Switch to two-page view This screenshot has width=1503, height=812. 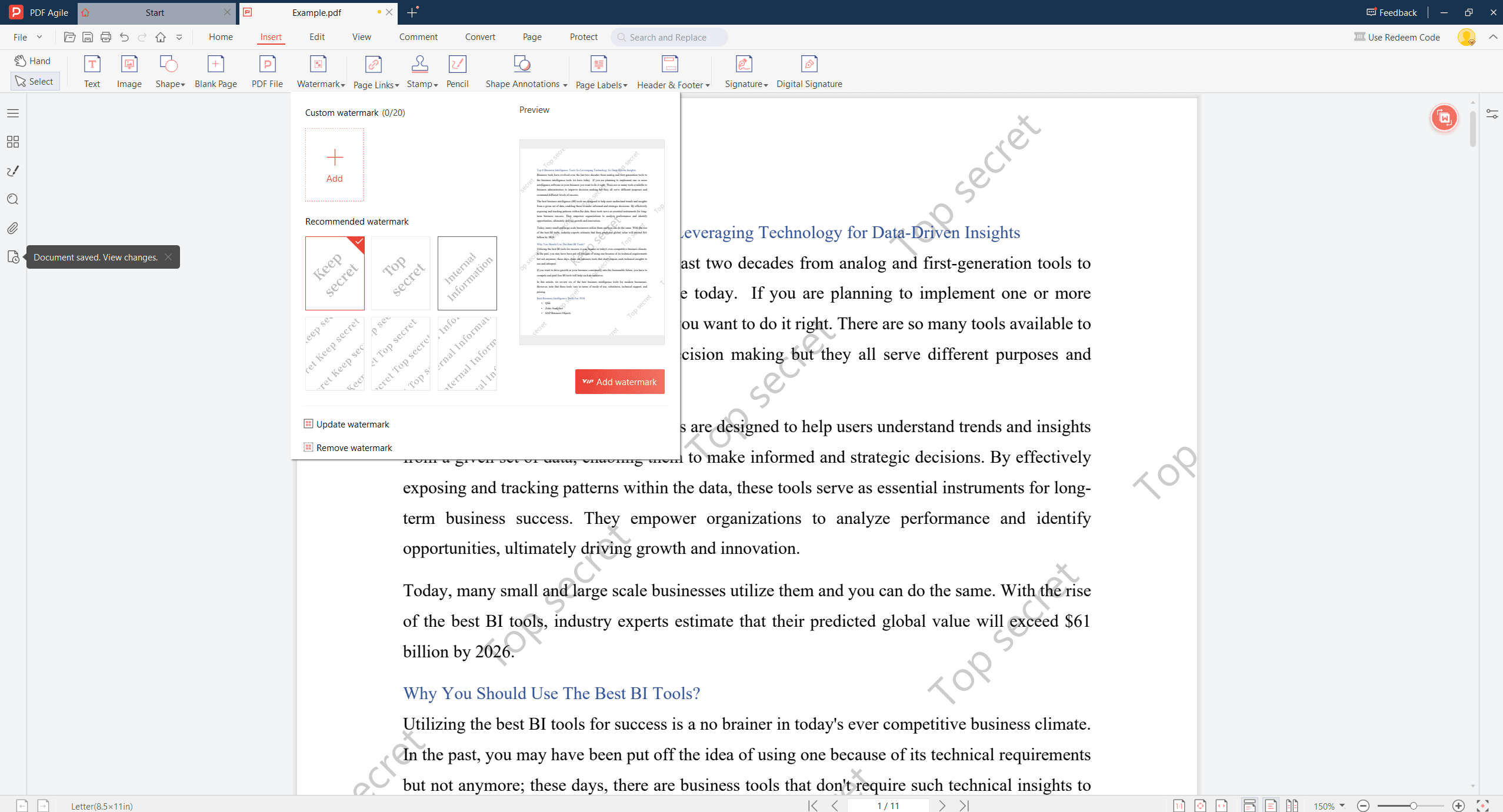tap(1292, 806)
